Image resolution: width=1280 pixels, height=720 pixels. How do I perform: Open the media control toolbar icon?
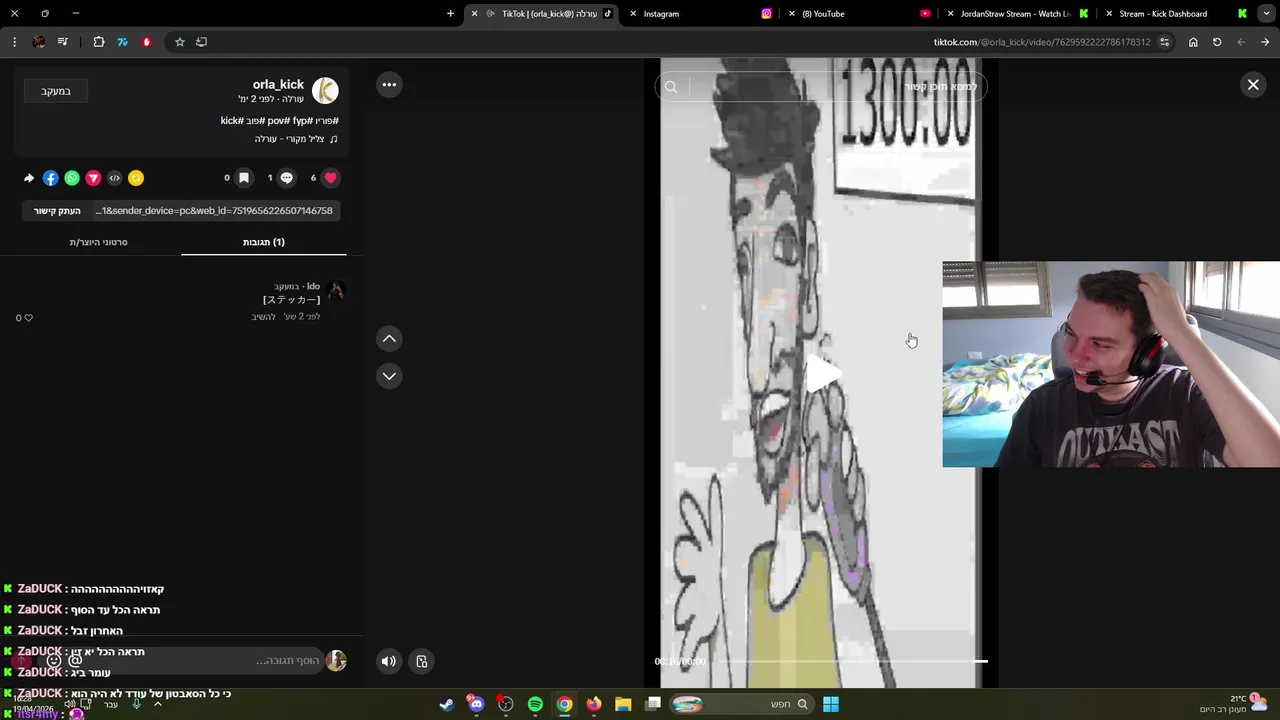(63, 42)
